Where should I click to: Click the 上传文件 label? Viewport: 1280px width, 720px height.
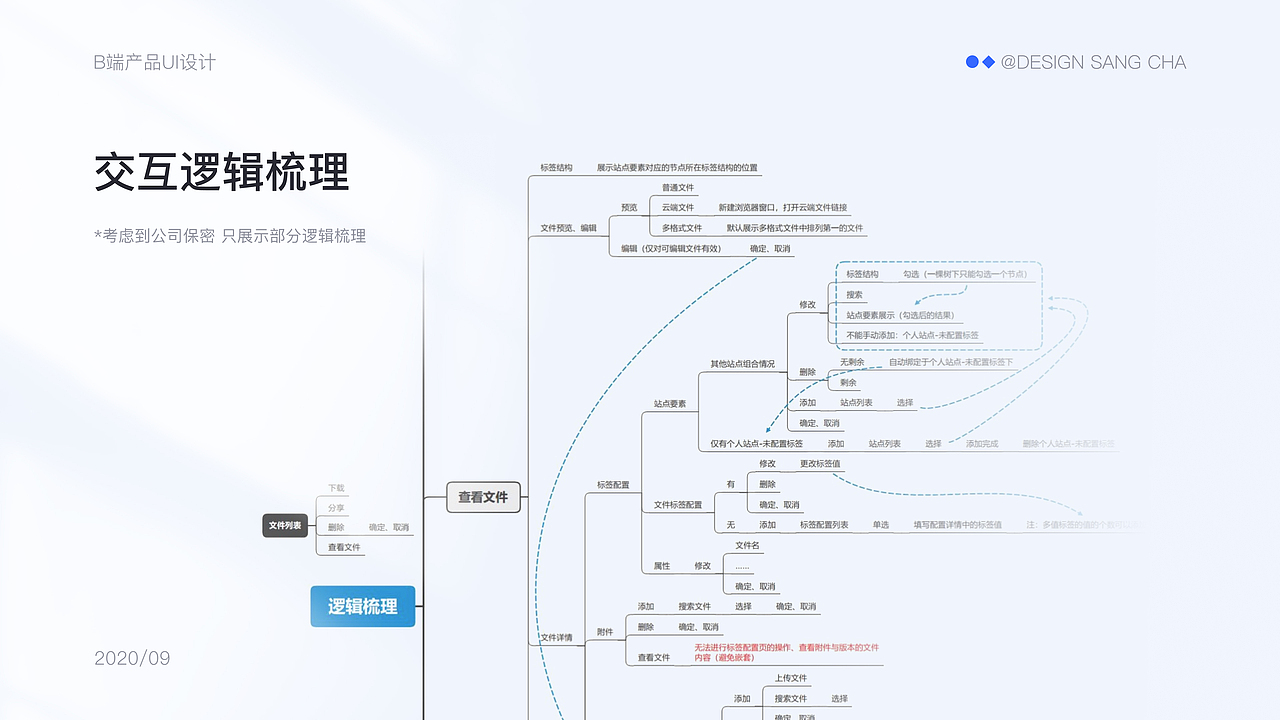[x=790, y=678]
